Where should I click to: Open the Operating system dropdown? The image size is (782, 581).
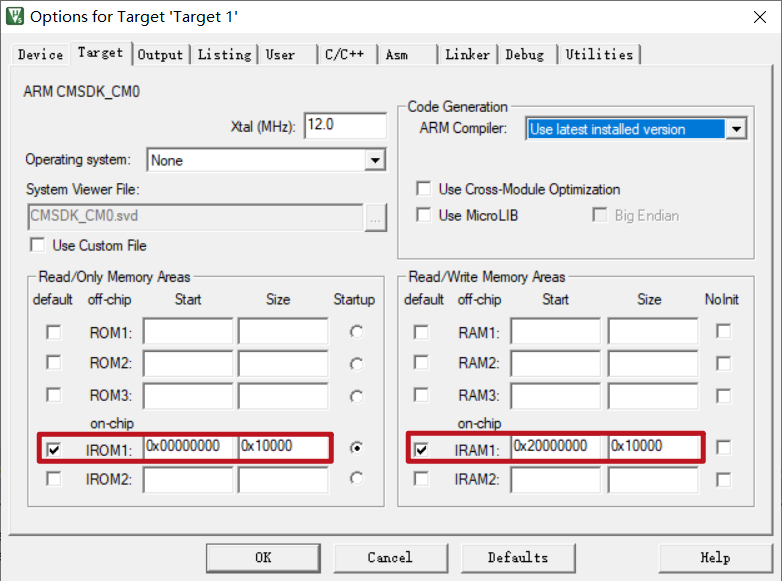click(x=375, y=160)
